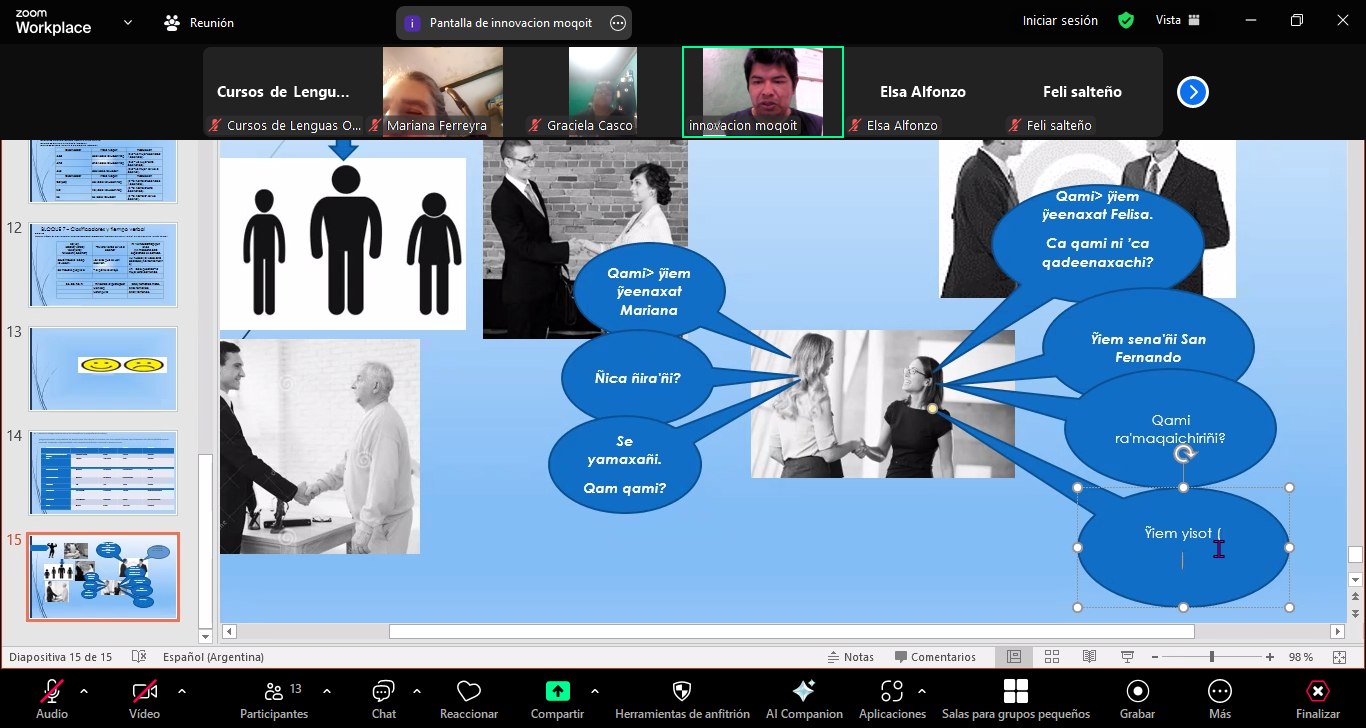Screen dimensions: 1366x728
Task: Select slide 13 thumbnail with smiley faces
Action: 104,368
